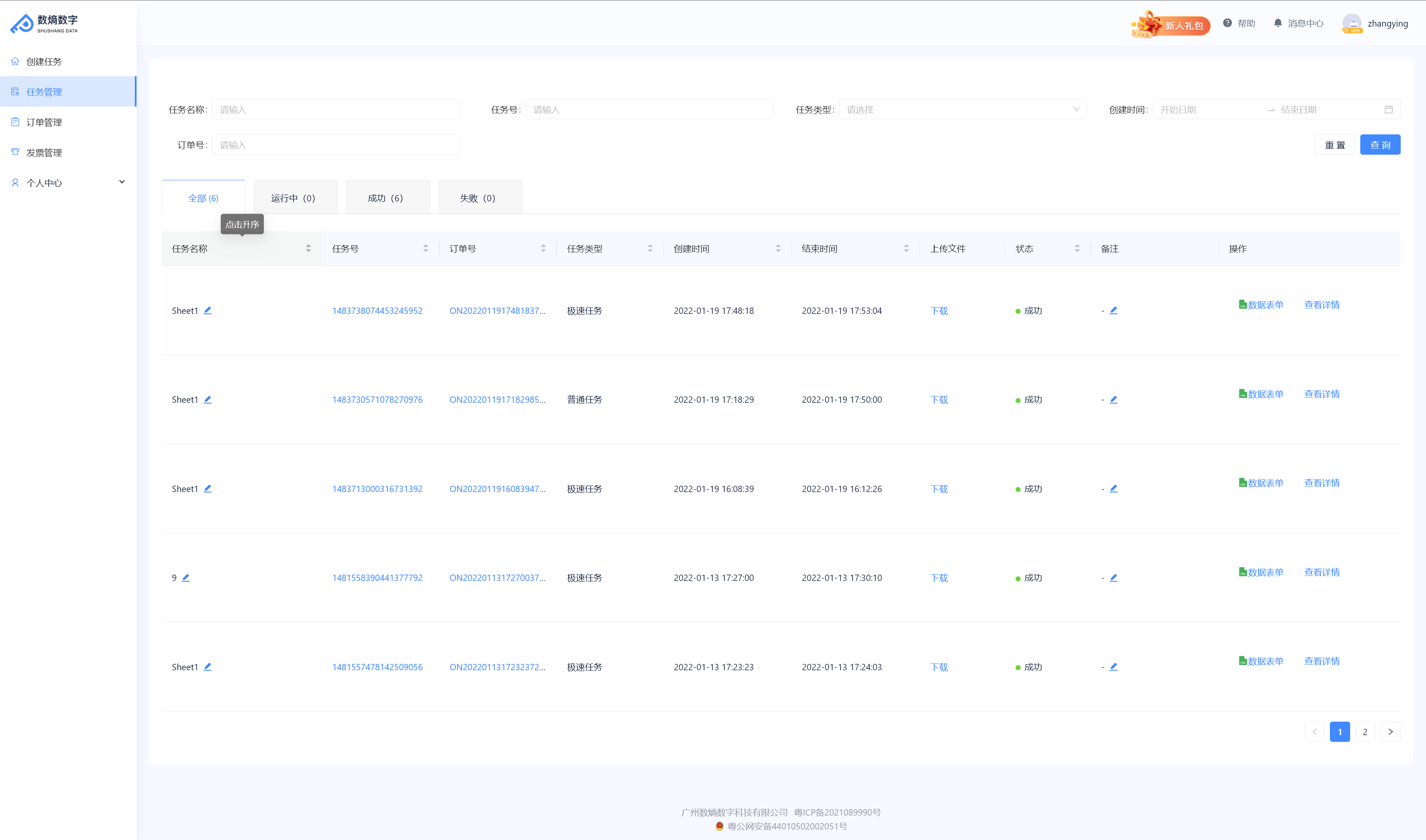Edit task name of task 1483713000316731392
The height and width of the screenshot is (840, 1426).
[208, 489]
